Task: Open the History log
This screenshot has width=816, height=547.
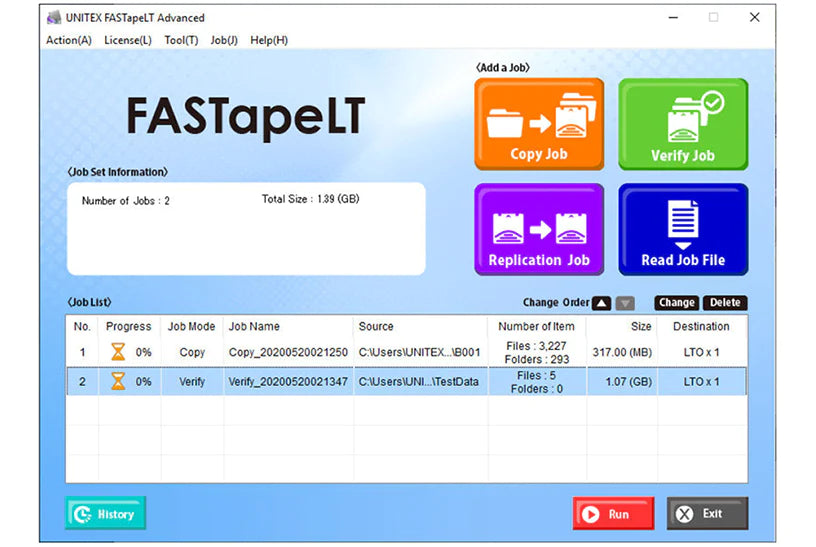Action: 105,513
